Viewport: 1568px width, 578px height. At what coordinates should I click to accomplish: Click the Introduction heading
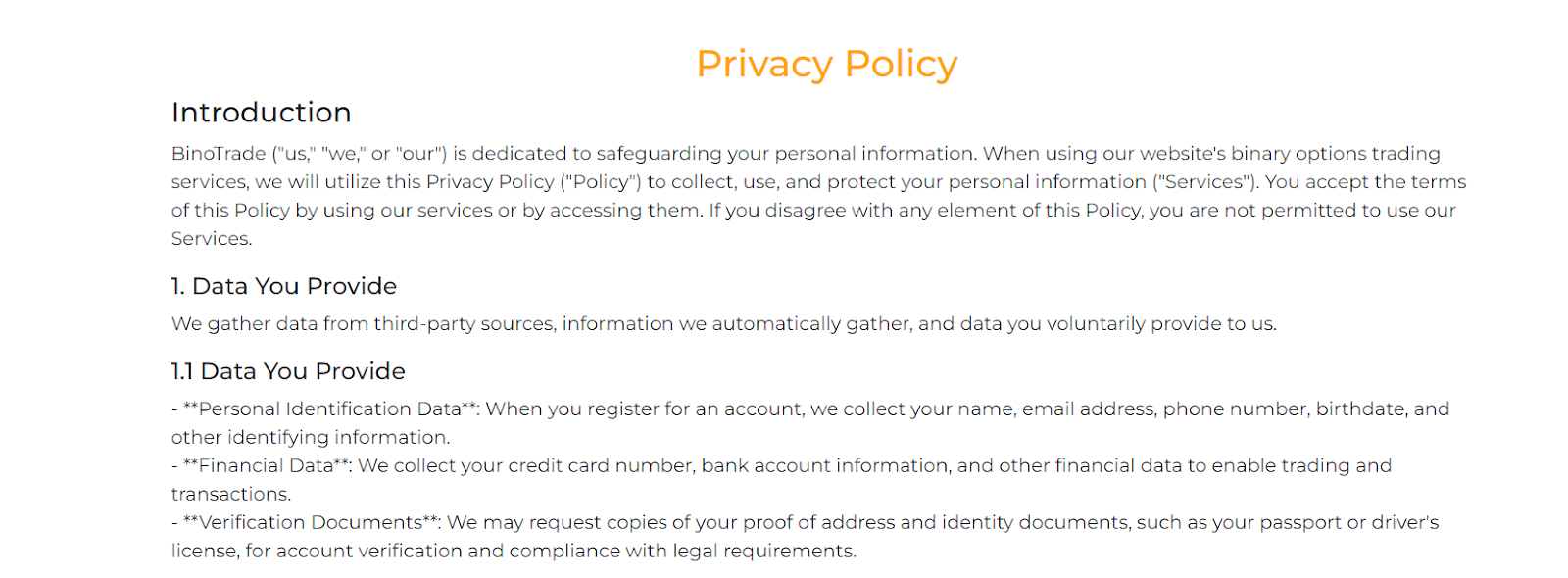261,113
